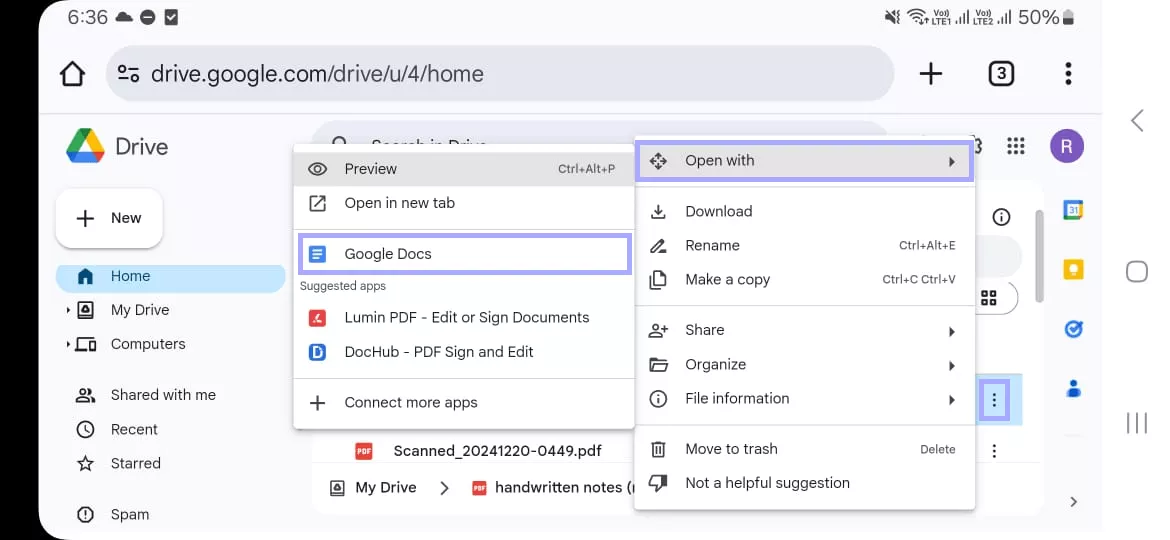Switch to grid layout view
The image size is (1170, 540).
coord(989,298)
